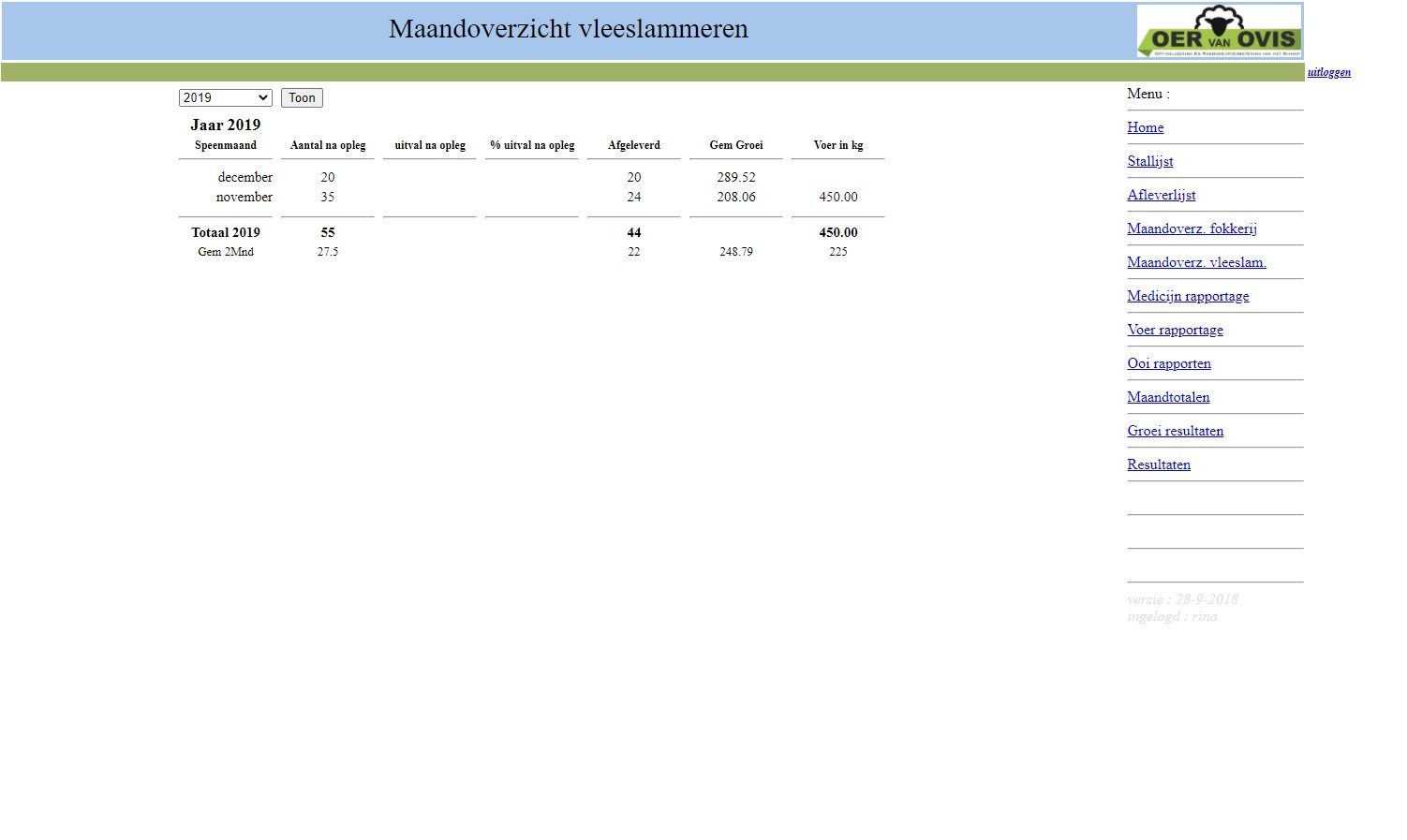
Task: Click the Gem Groei column header
Action: click(735, 145)
